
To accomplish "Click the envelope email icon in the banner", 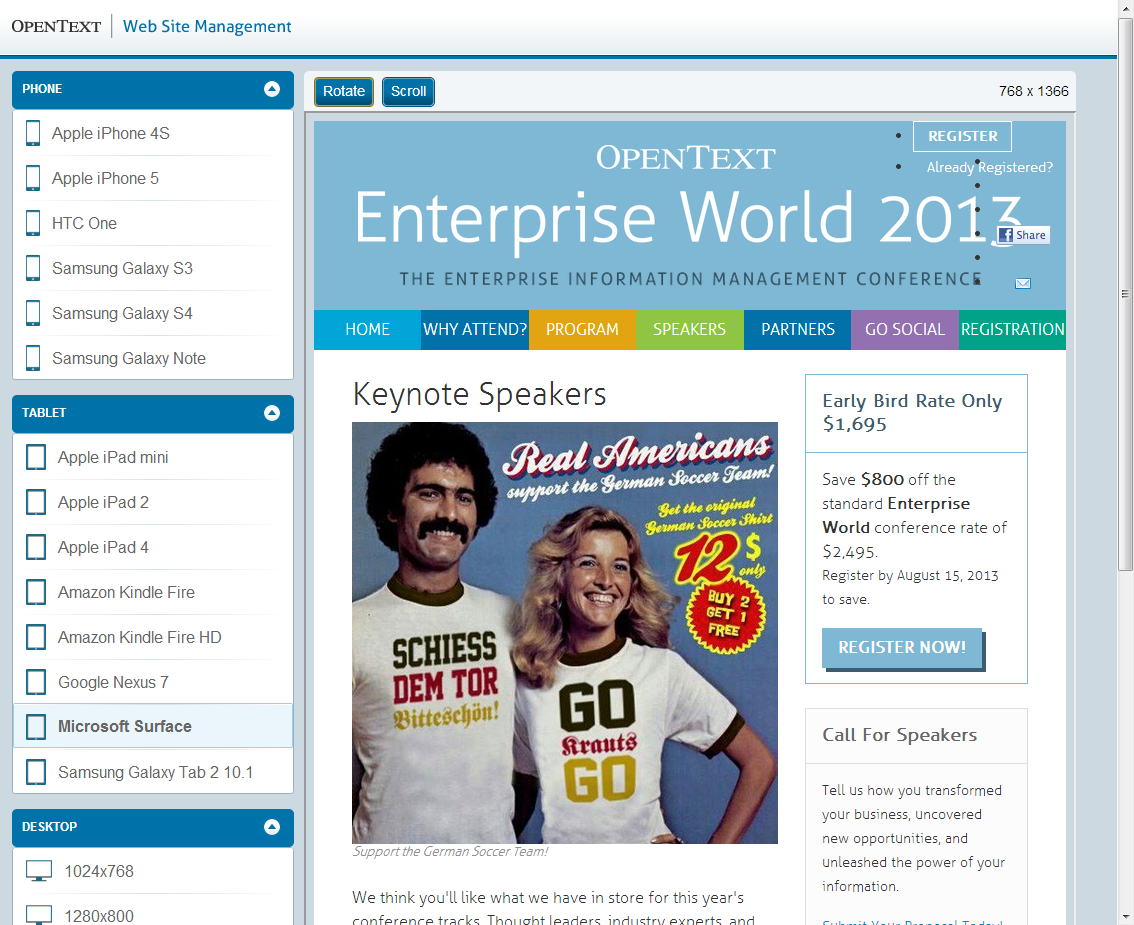I will (1023, 284).
